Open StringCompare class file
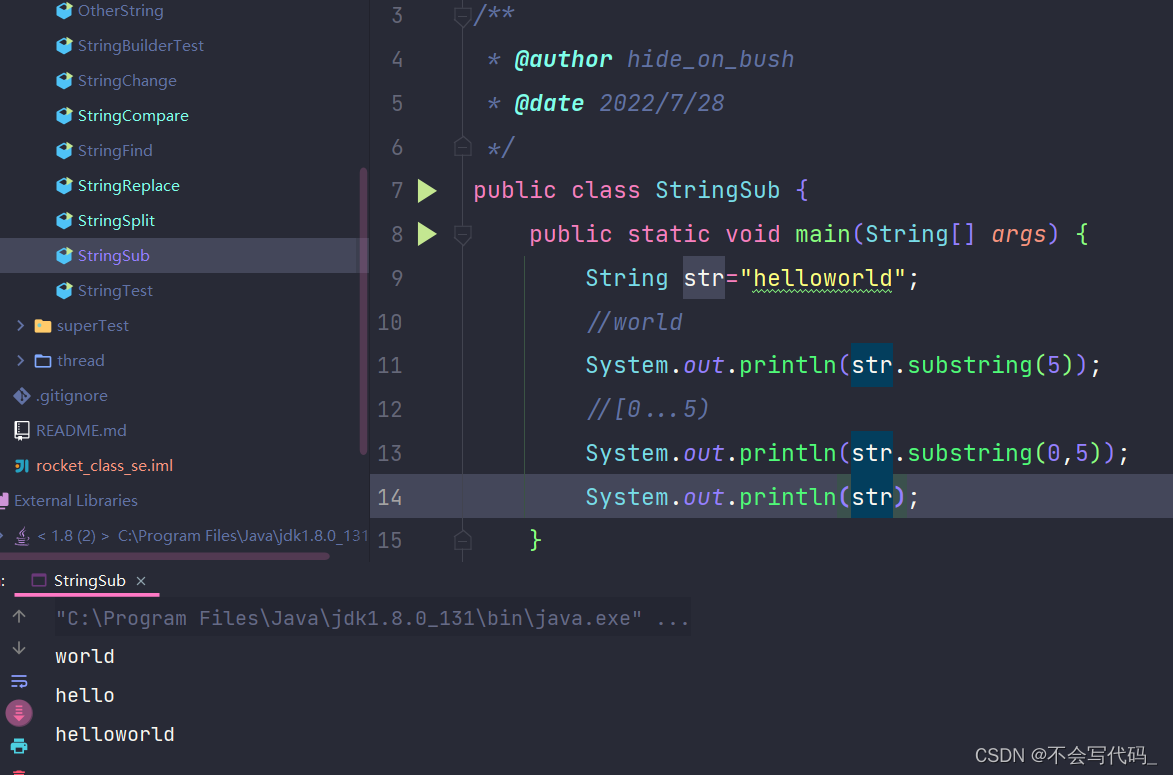 133,116
